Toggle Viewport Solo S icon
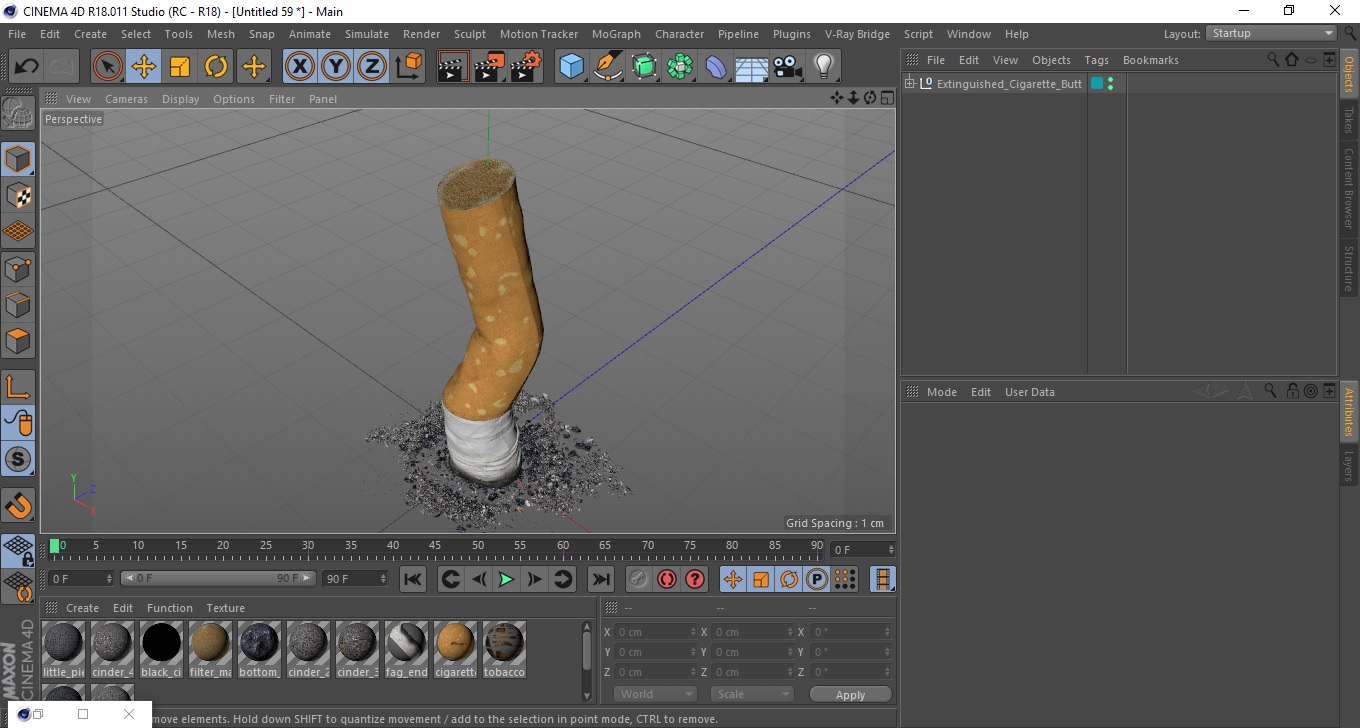 pyautogui.click(x=18, y=459)
